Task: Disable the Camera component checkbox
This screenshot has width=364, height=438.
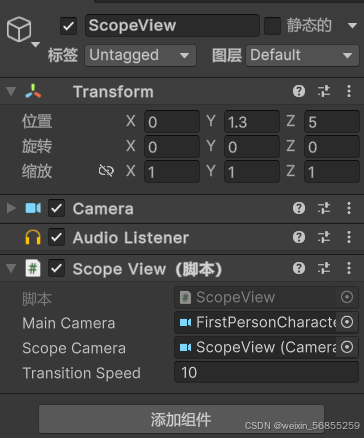Action: [x=56, y=208]
